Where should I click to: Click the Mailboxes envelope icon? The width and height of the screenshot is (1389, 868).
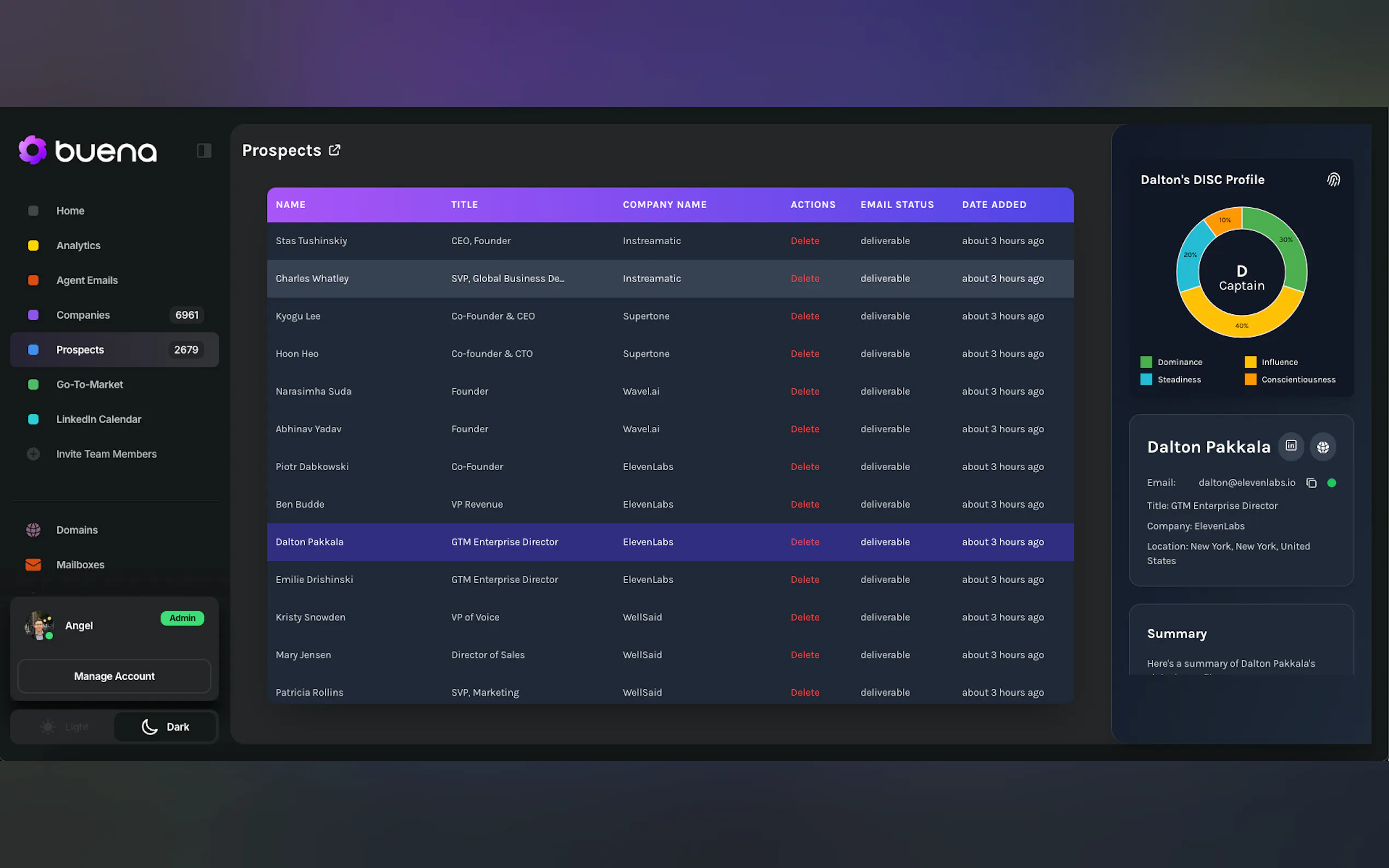pos(33,564)
